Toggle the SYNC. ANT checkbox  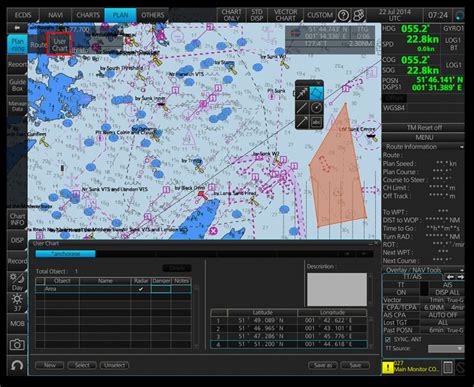point(387,340)
